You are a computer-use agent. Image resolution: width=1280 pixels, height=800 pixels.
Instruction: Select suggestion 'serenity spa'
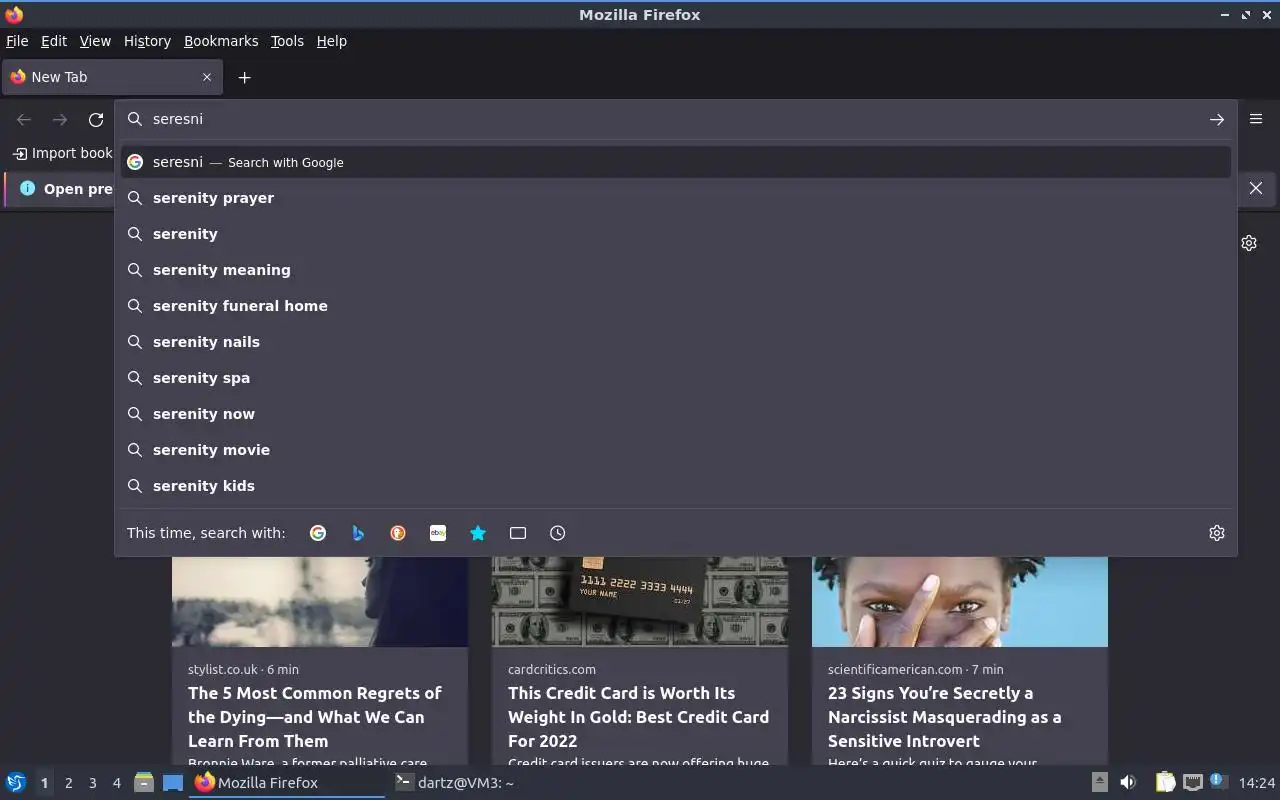(676, 378)
